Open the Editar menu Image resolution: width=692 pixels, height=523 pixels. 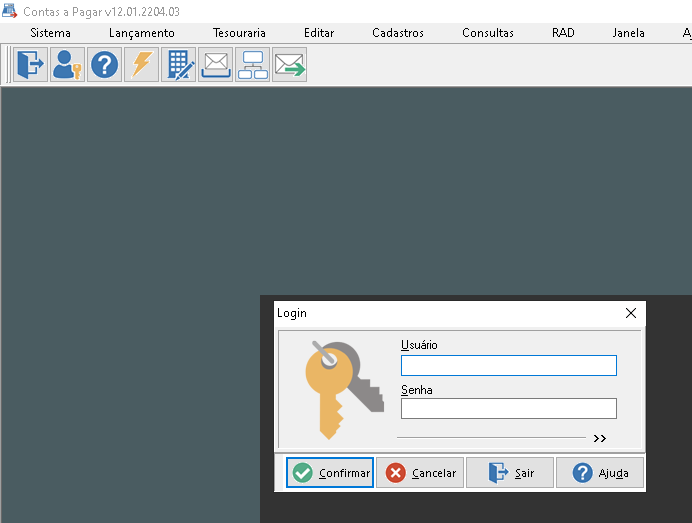click(x=319, y=33)
